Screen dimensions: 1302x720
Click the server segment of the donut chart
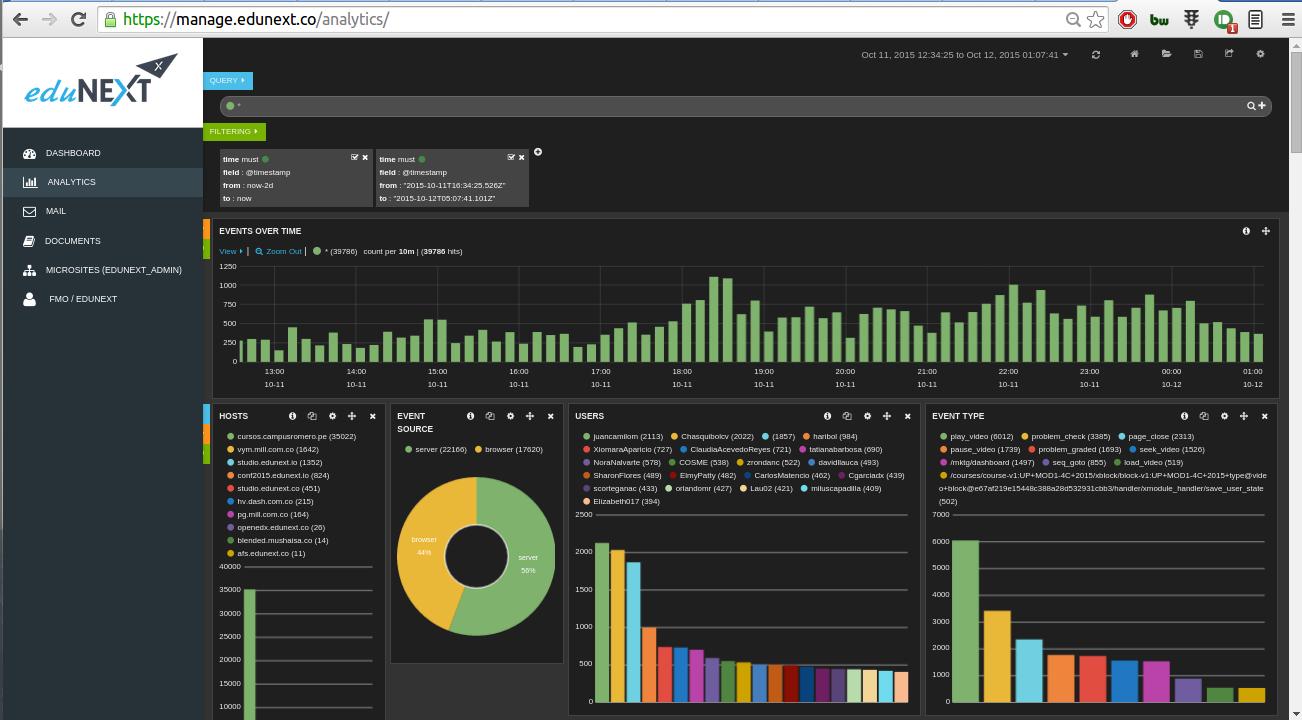coord(528,565)
